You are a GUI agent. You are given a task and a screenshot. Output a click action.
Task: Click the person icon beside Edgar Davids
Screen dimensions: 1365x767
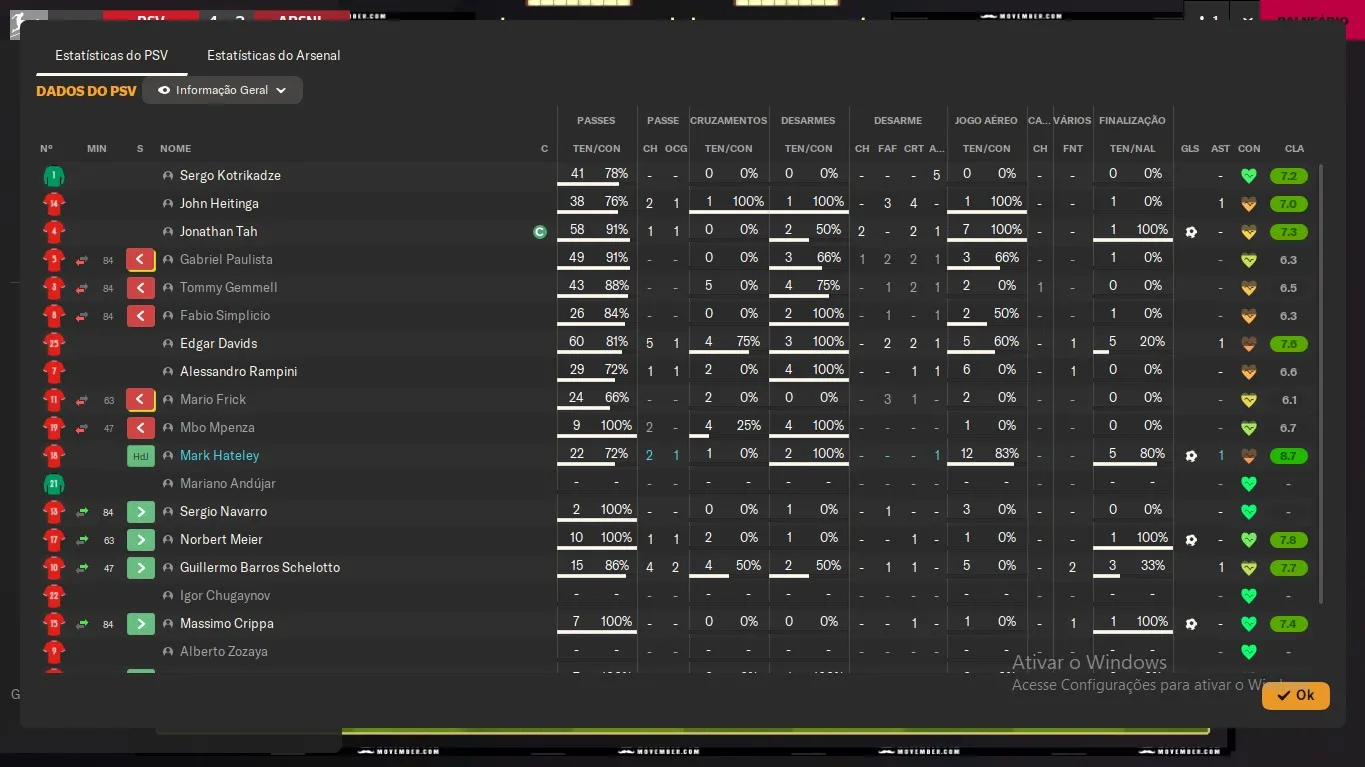[x=168, y=344]
